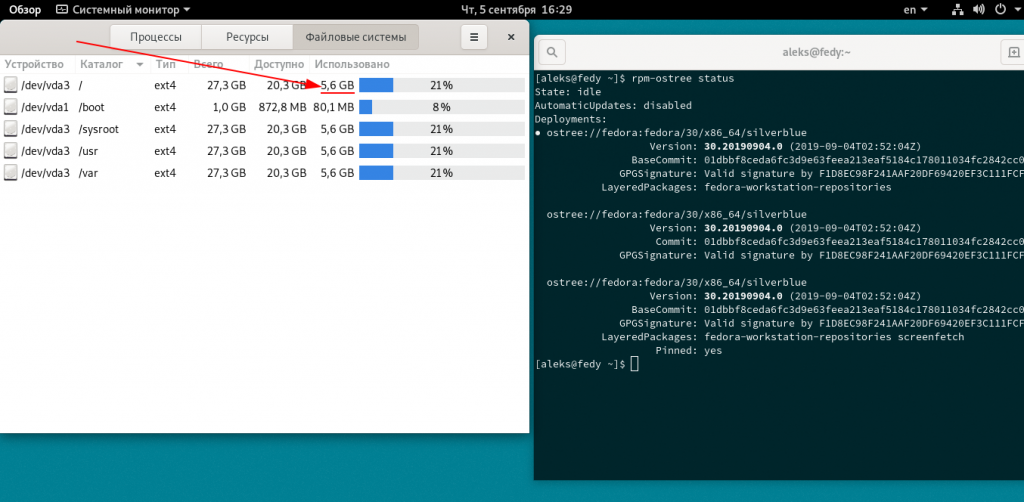This screenshot has height=502, width=1024.
Task: Click the disk icon for /var row
Action: click(11, 173)
